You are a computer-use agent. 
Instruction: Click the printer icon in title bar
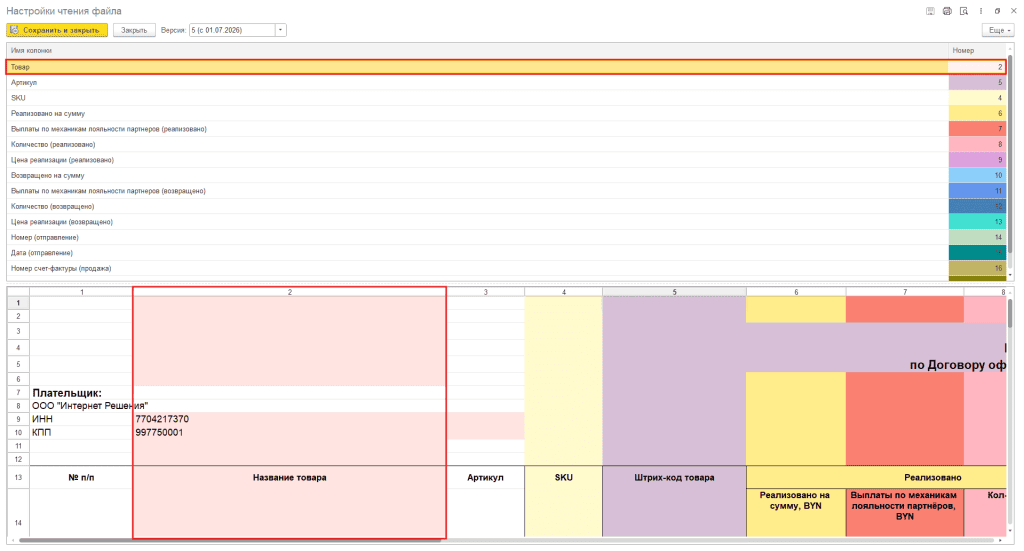pyautogui.click(x=947, y=11)
